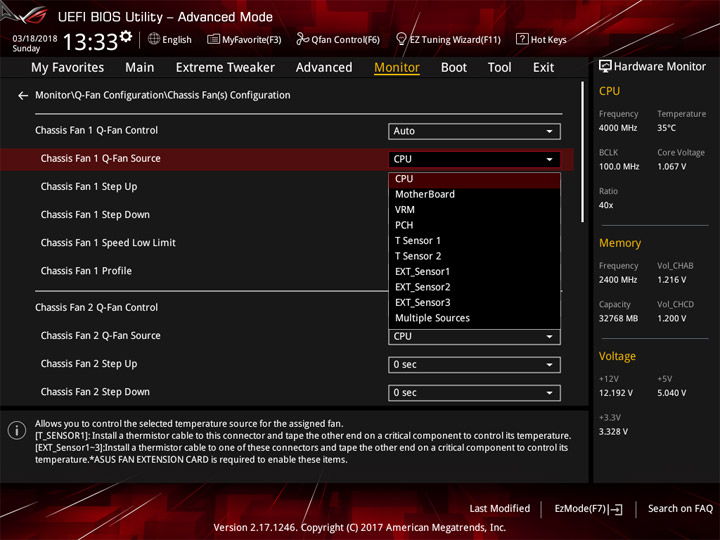
Task: Launch EZ Tuning Wizard(F11) bulb icon
Action: pyautogui.click(x=401, y=39)
